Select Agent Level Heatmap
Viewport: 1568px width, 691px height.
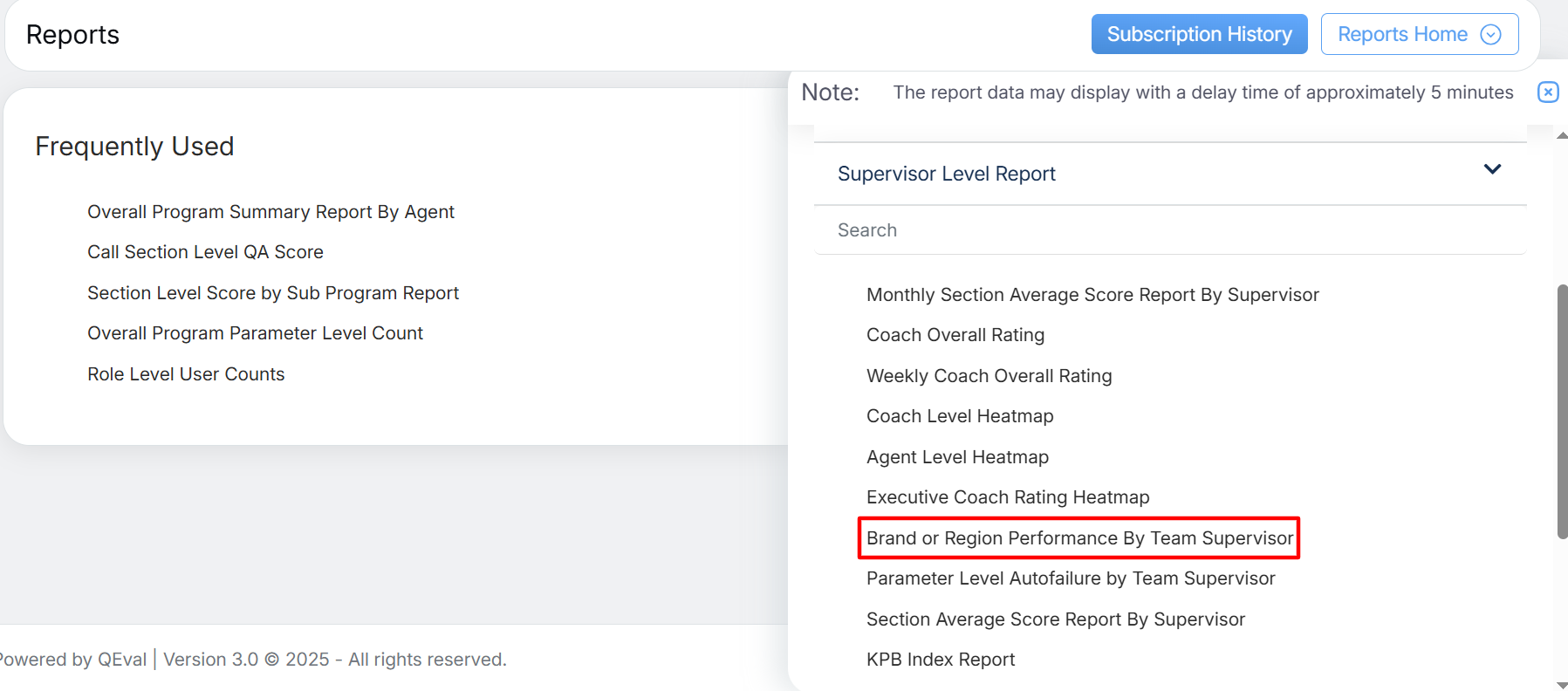957,457
